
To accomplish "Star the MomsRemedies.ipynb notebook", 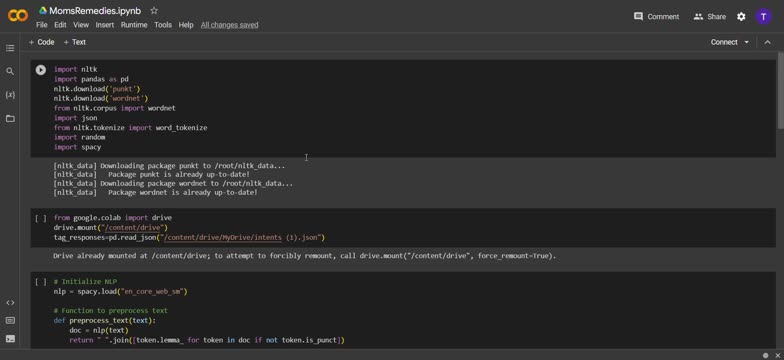I will coord(154,10).
